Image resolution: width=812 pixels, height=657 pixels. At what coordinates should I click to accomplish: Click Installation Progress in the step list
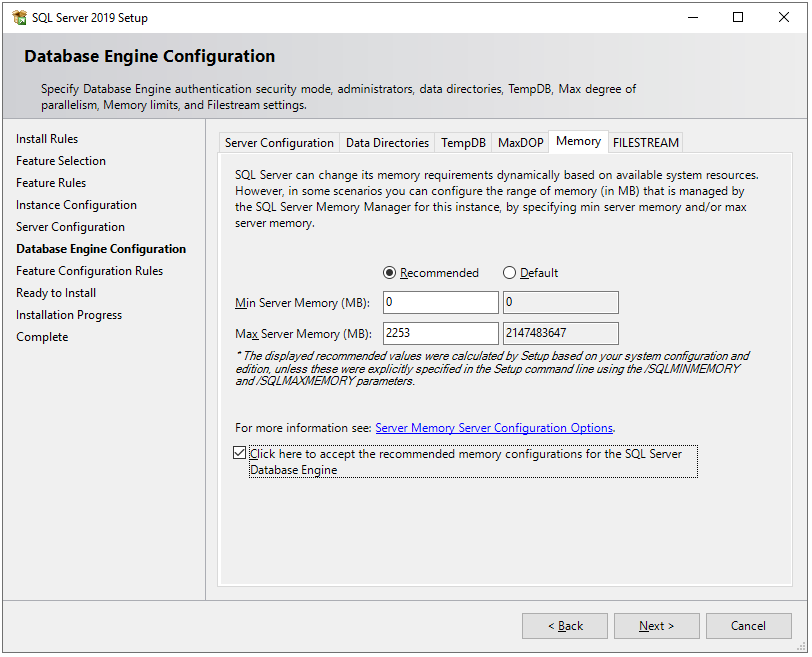coord(69,315)
